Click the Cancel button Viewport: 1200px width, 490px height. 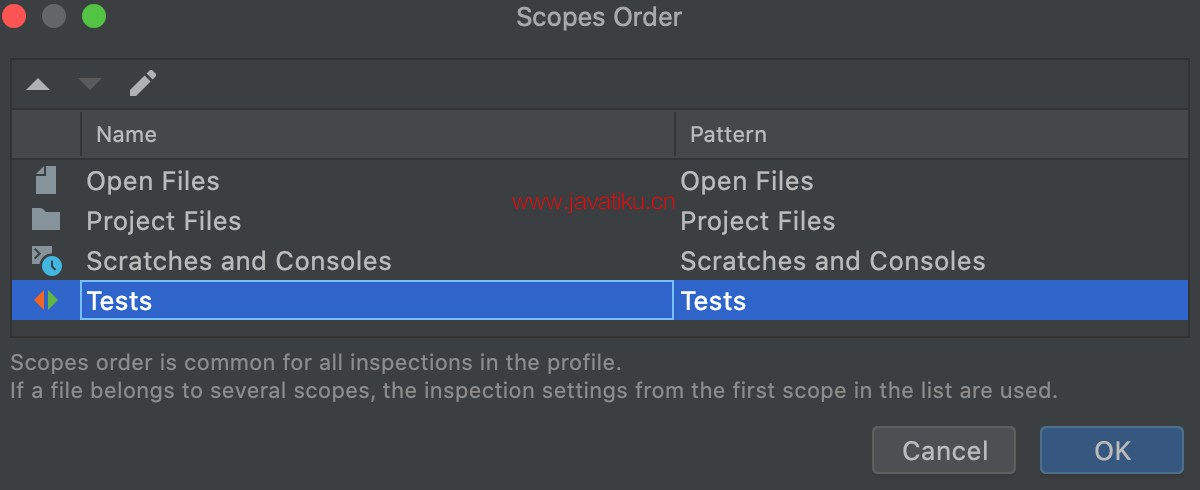tap(944, 450)
